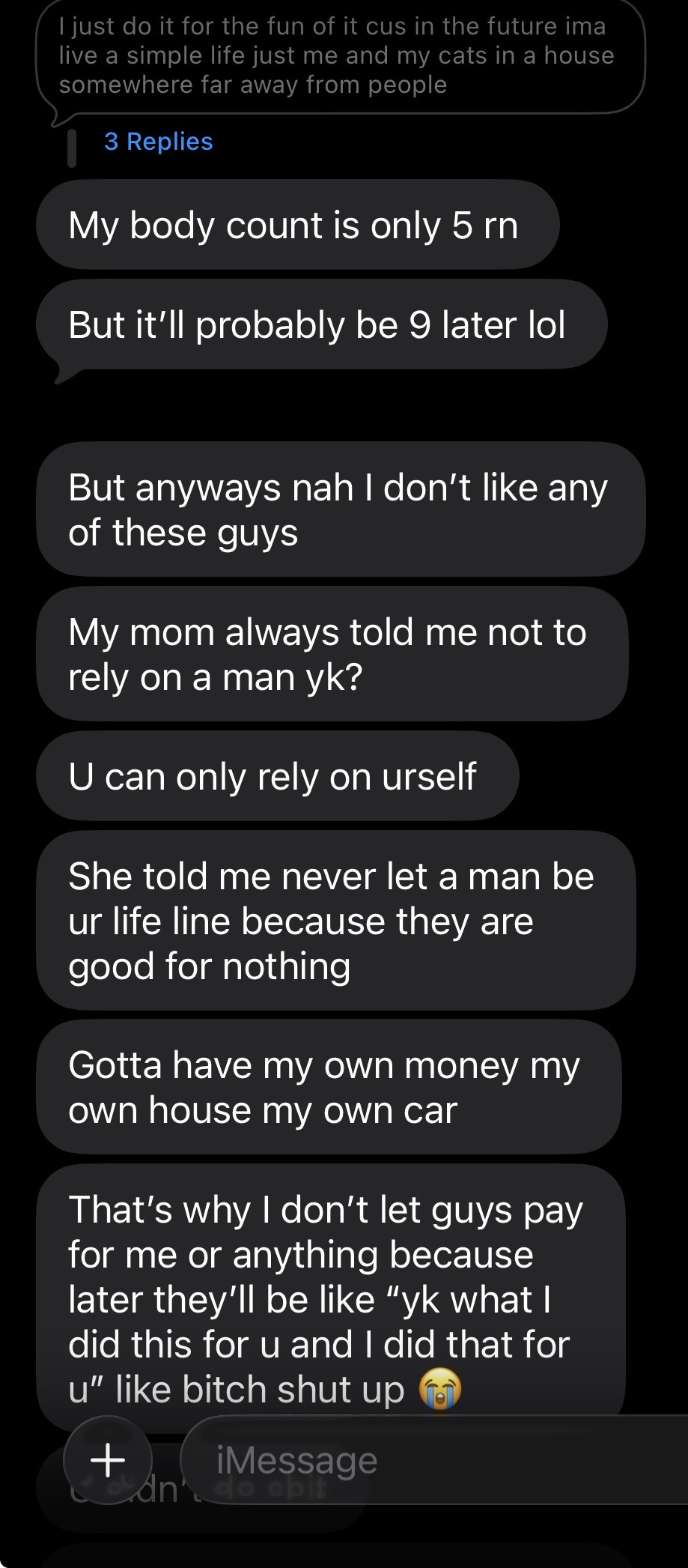Tap the "own house my own car" text line
The width and height of the screenshot is (688, 1568).
(262, 1110)
